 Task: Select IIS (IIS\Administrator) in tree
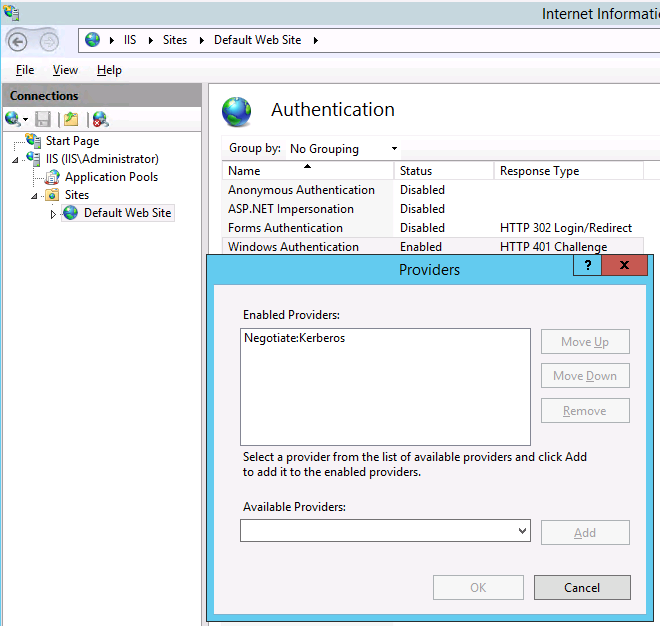pyautogui.click(x=102, y=159)
